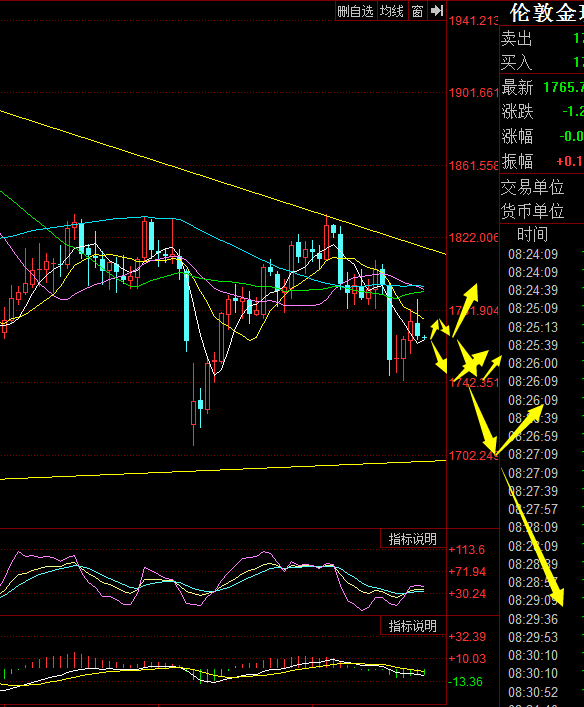Viewport: 584px width, 707px height.
Task: Select the 08:29:36 tick row
Action: 542,619
